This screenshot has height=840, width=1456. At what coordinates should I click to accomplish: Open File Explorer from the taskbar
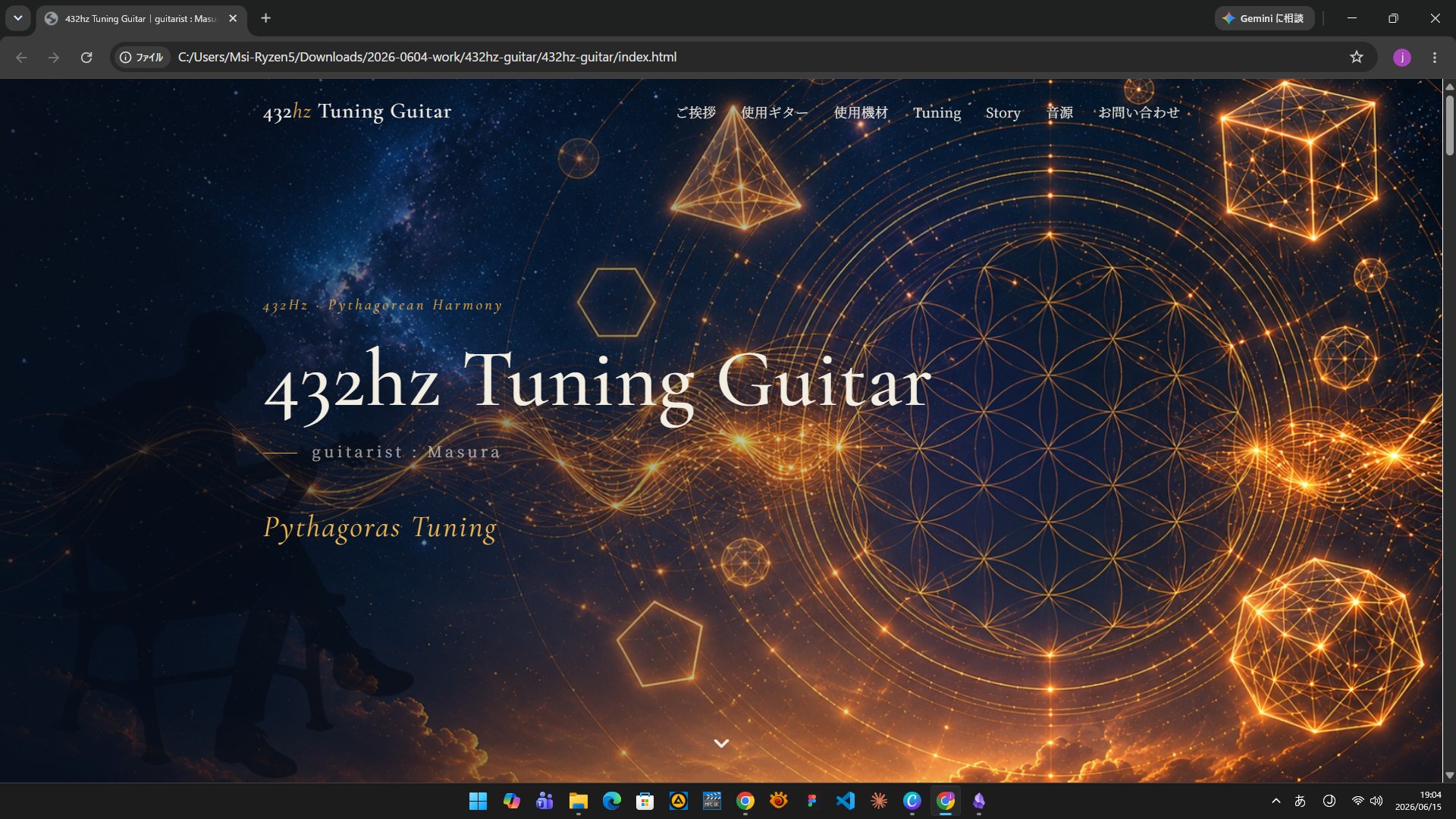(x=578, y=801)
